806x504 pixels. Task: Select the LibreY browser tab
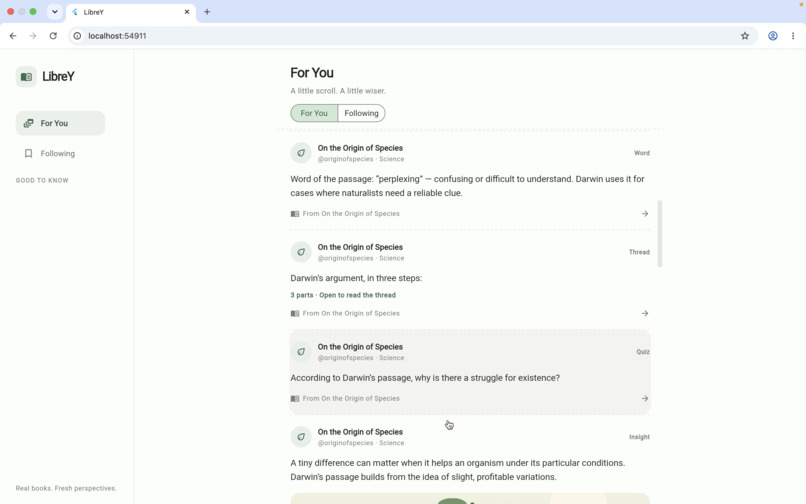131,12
